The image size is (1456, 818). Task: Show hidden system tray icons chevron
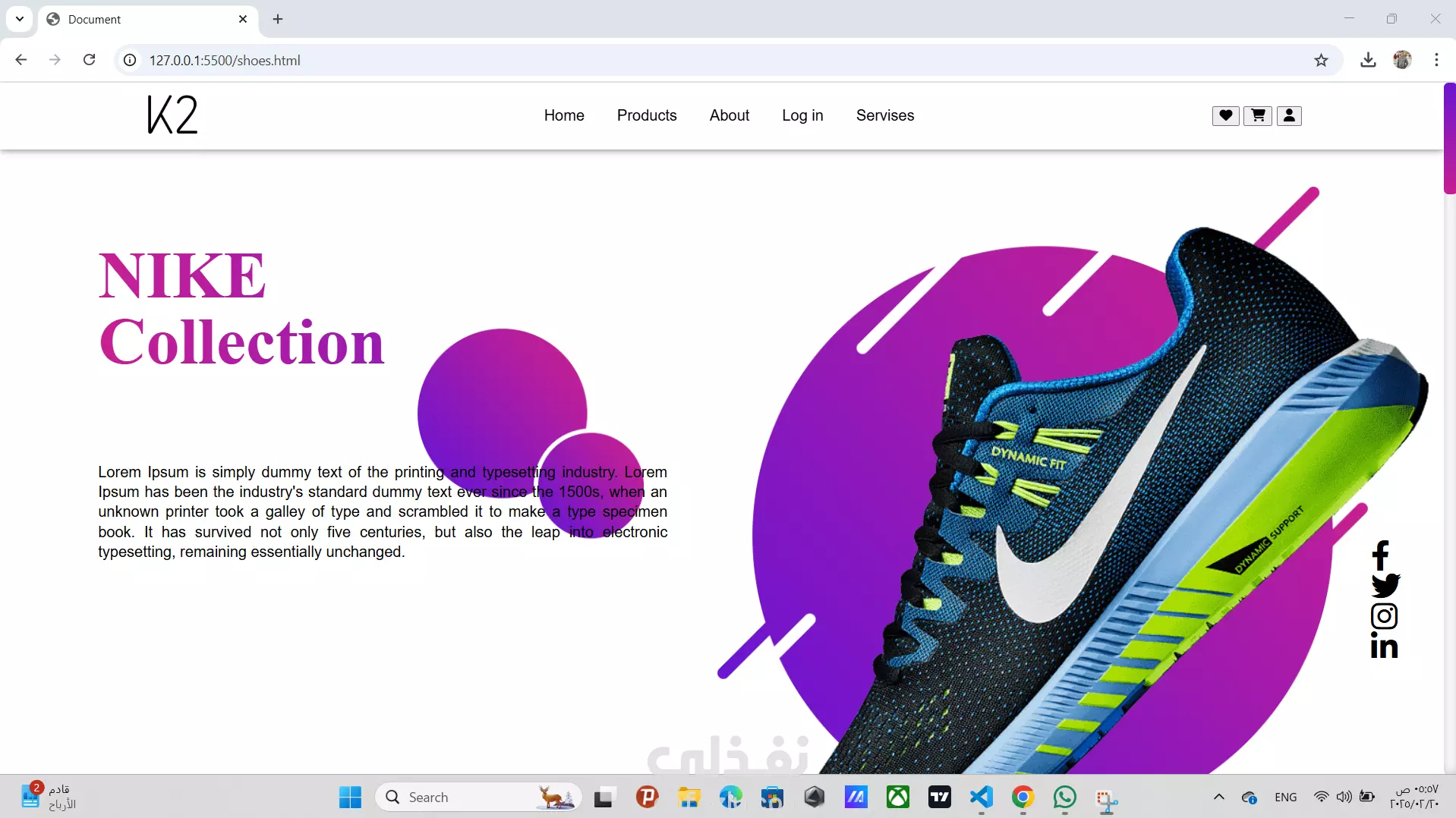click(1219, 797)
